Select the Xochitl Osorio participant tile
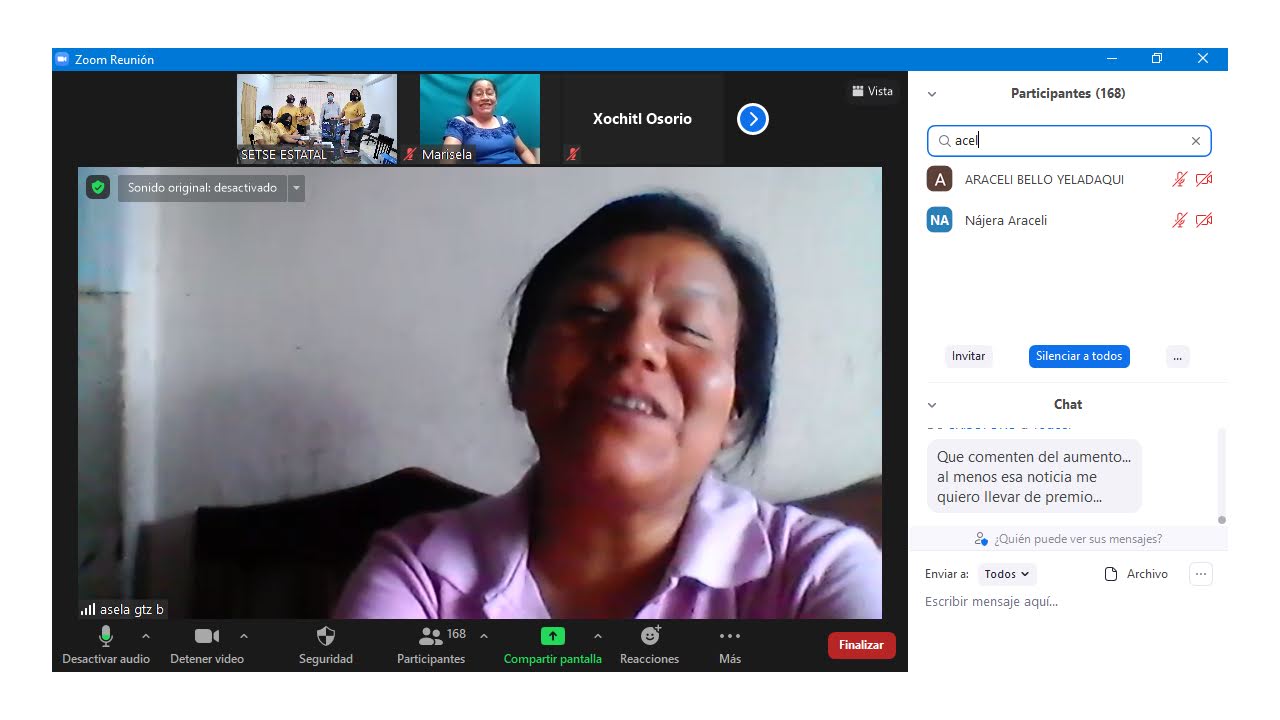 point(643,119)
